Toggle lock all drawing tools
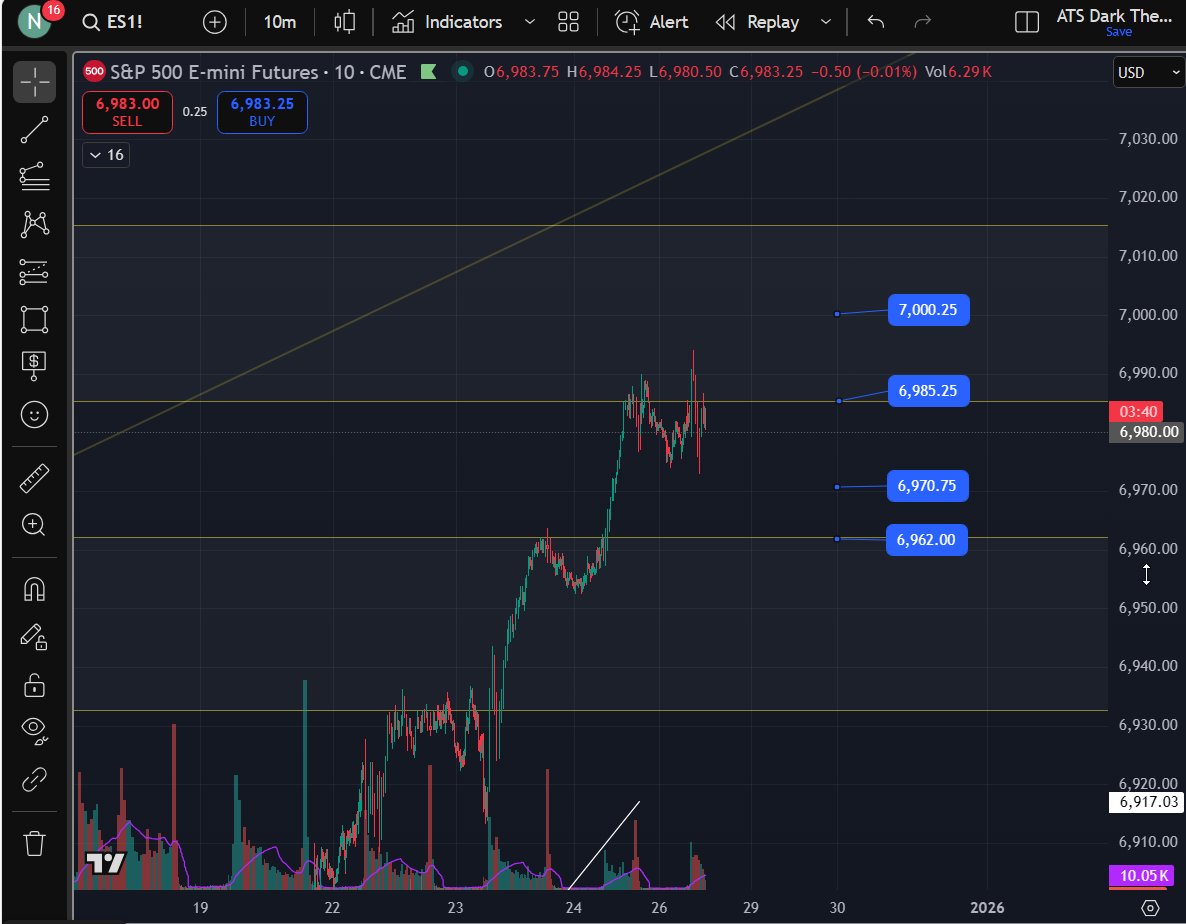Image resolution: width=1186 pixels, height=924 pixels. click(x=34, y=684)
